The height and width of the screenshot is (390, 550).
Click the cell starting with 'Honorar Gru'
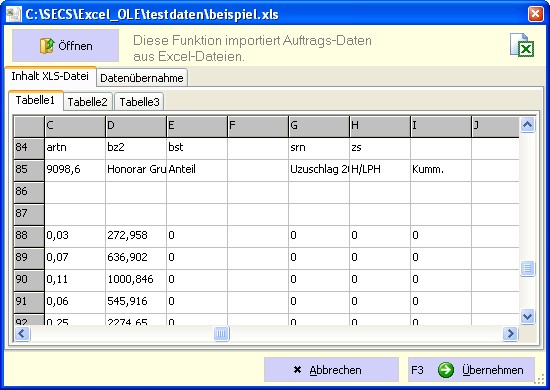(x=136, y=170)
